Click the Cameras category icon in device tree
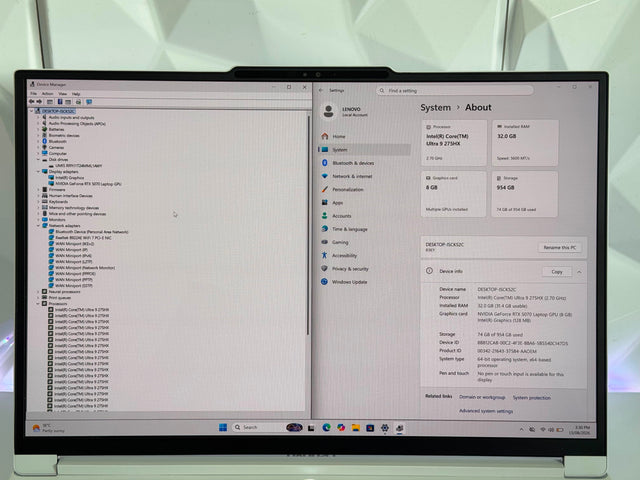Viewport: 640px width, 480px height. (x=45, y=147)
